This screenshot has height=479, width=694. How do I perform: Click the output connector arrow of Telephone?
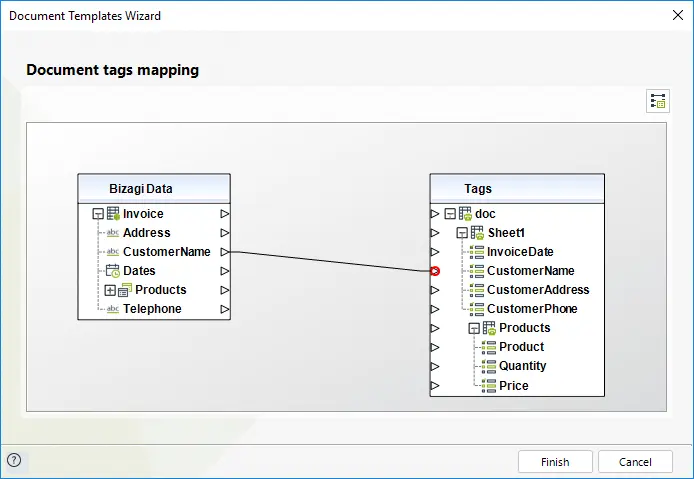(x=225, y=309)
